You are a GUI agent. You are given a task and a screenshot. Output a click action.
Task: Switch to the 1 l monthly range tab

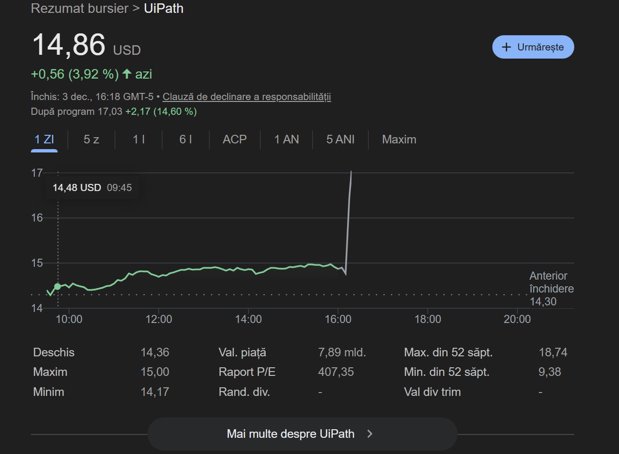pyautogui.click(x=139, y=140)
